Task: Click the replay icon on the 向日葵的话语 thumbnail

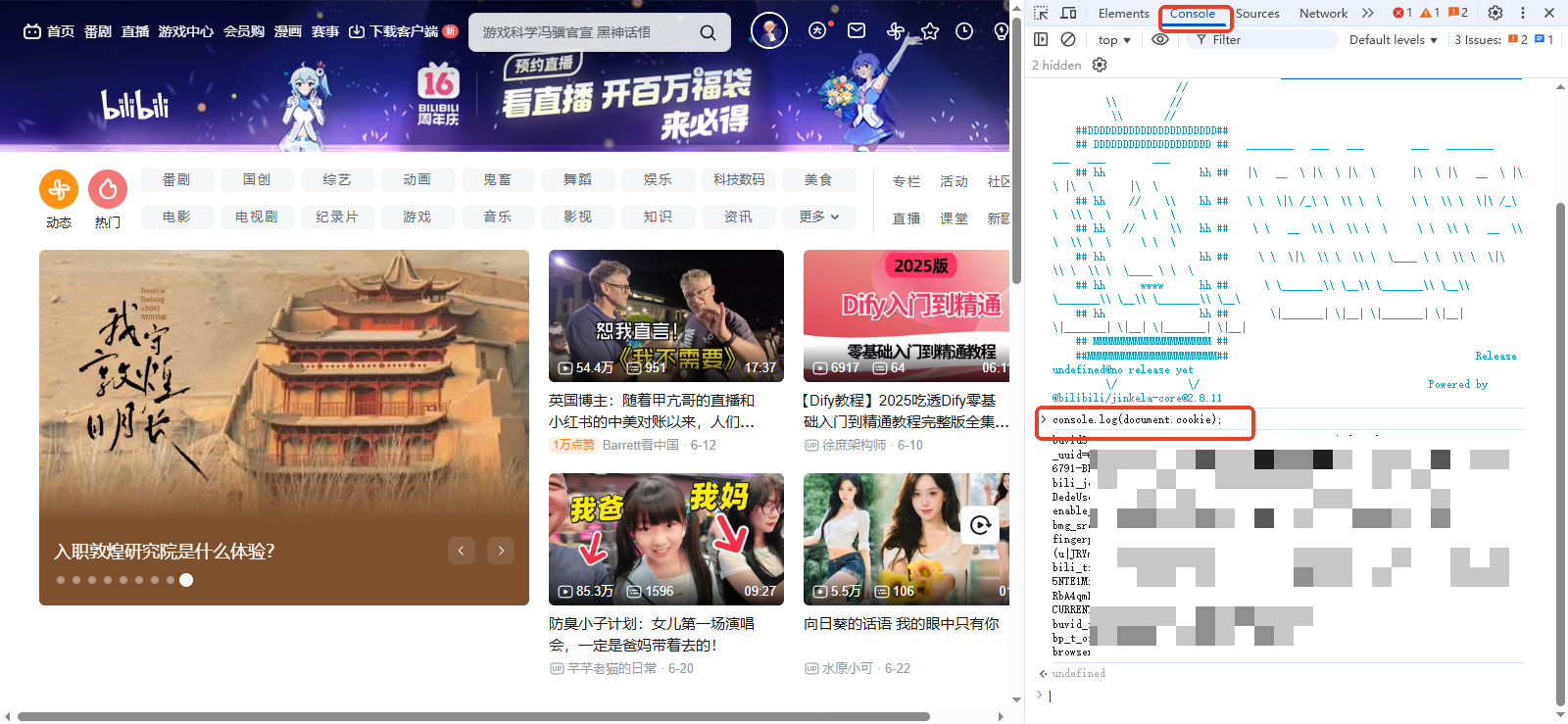Action: pos(980,525)
